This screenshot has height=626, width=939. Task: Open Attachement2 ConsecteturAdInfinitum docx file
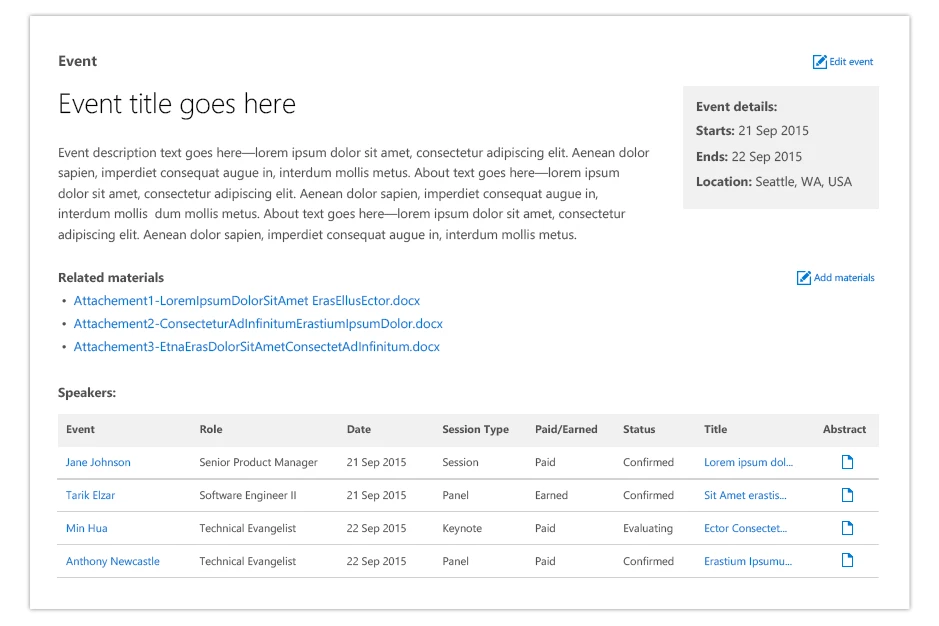tap(258, 324)
